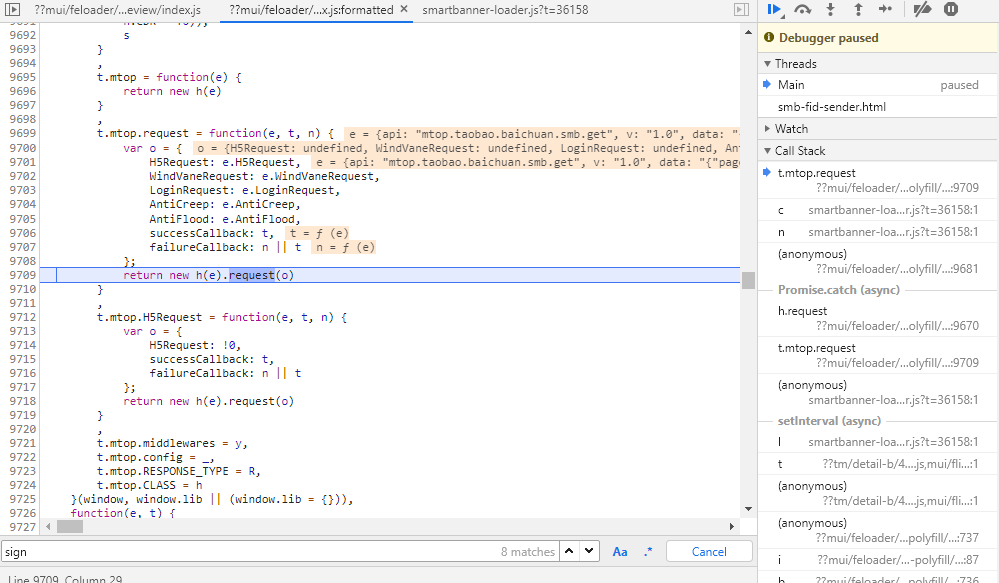Select call stack frame 't' from detail-b

[x=878, y=464]
